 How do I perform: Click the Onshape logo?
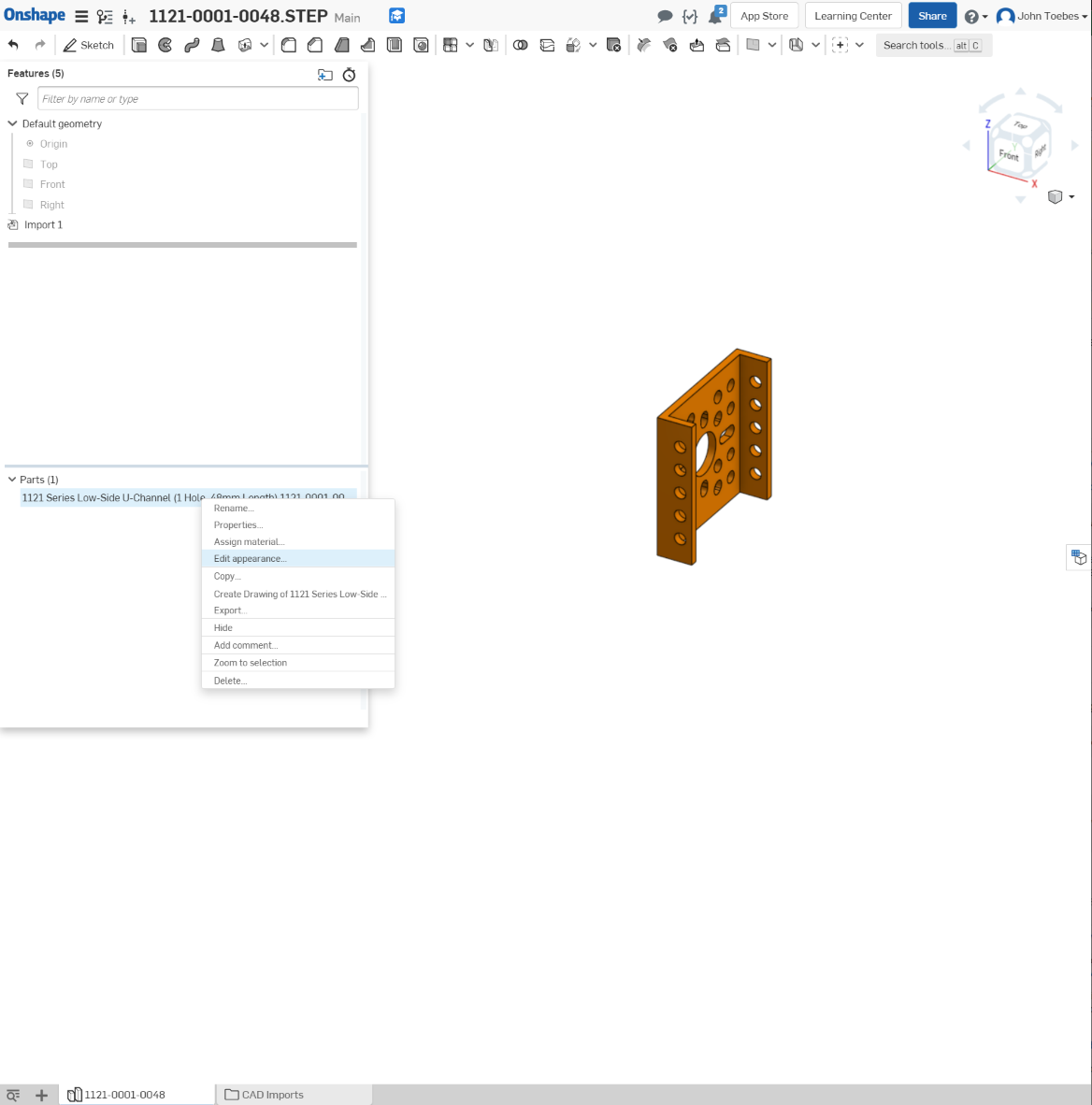(35, 15)
